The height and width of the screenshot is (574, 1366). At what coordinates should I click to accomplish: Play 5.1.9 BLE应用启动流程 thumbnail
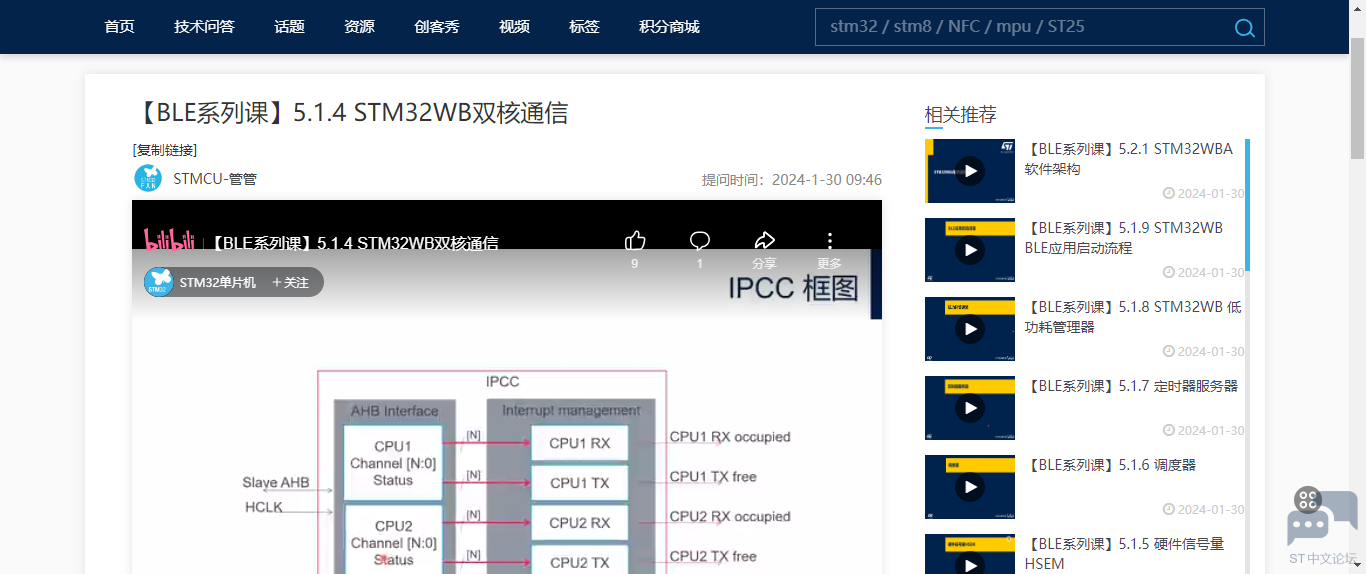click(x=969, y=249)
